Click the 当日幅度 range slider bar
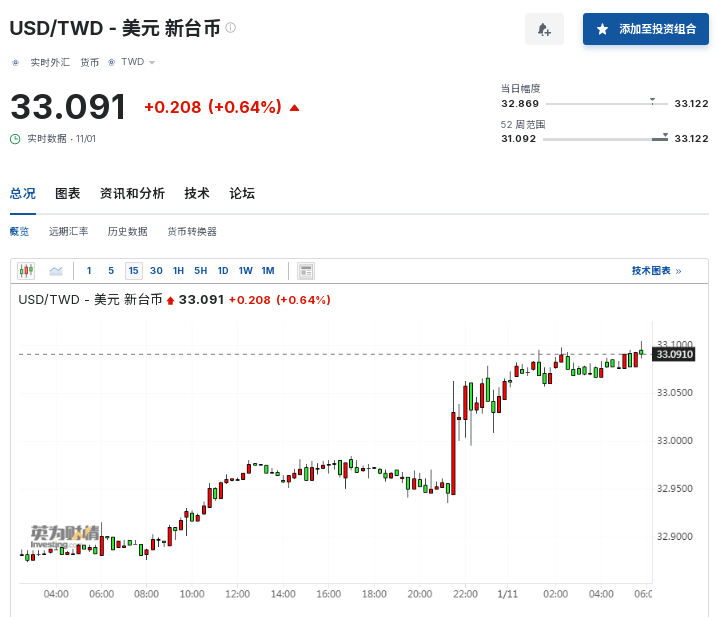The width and height of the screenshot is (717, 617). coord(607,103)
